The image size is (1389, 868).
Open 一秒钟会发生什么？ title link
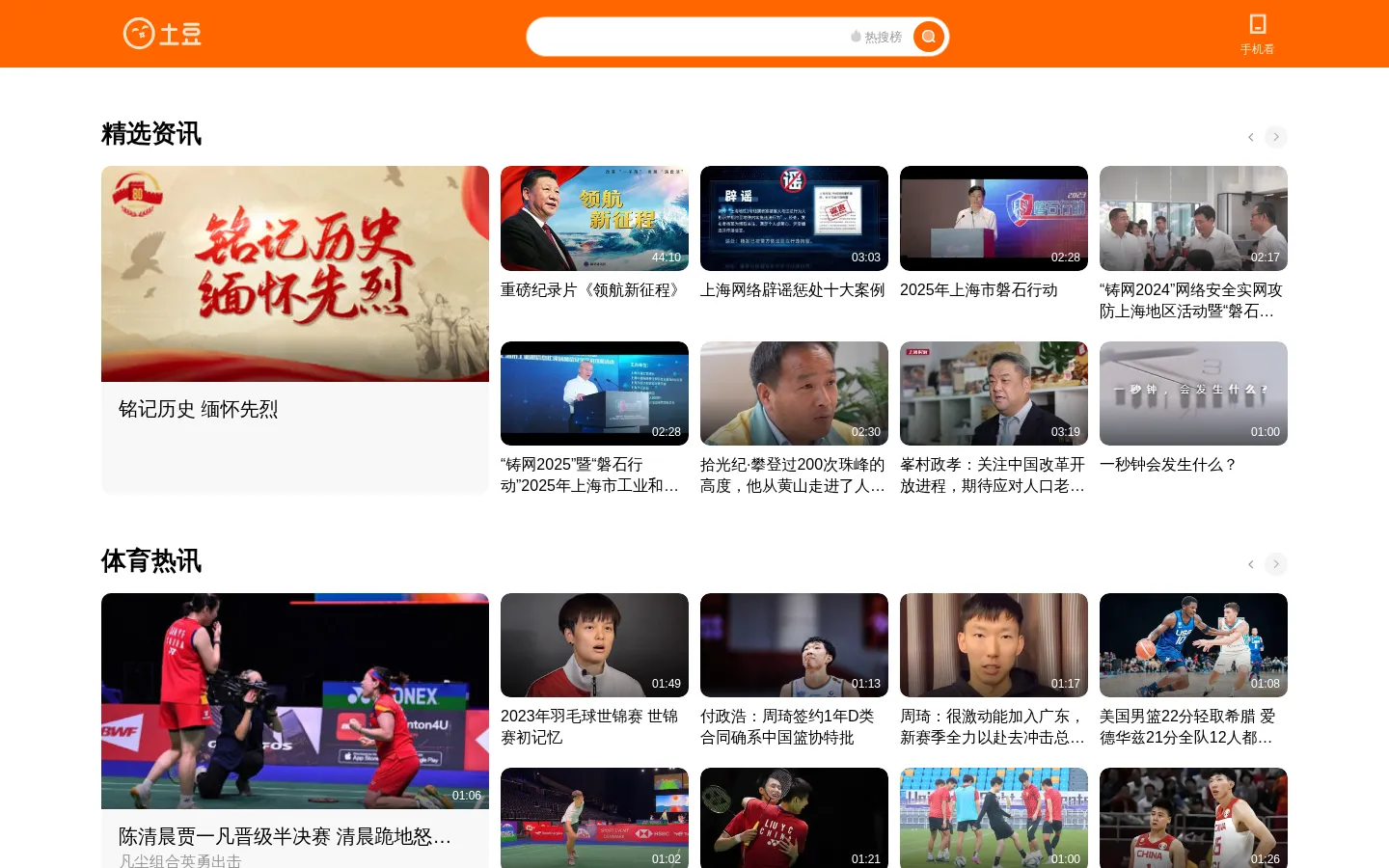click(1168, 465)
